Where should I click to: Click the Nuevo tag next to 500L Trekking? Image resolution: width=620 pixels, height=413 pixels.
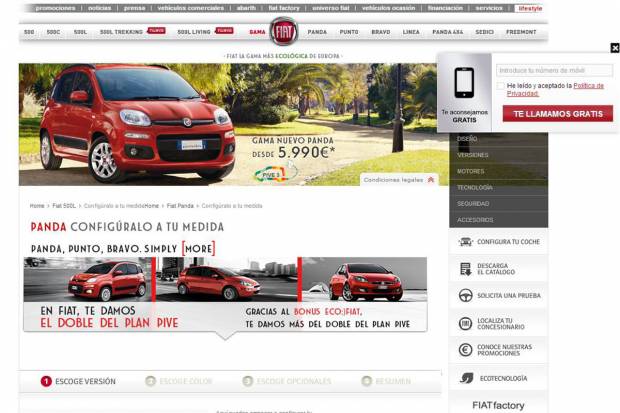pyautogui.click(x=156, y=30)
